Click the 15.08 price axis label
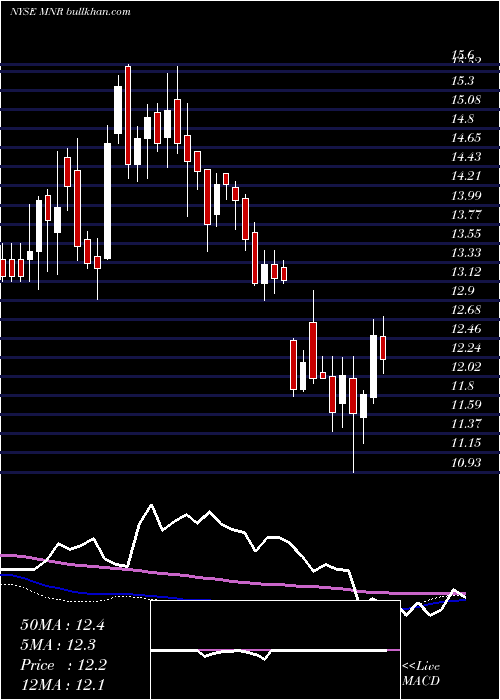 coord(466,100)
